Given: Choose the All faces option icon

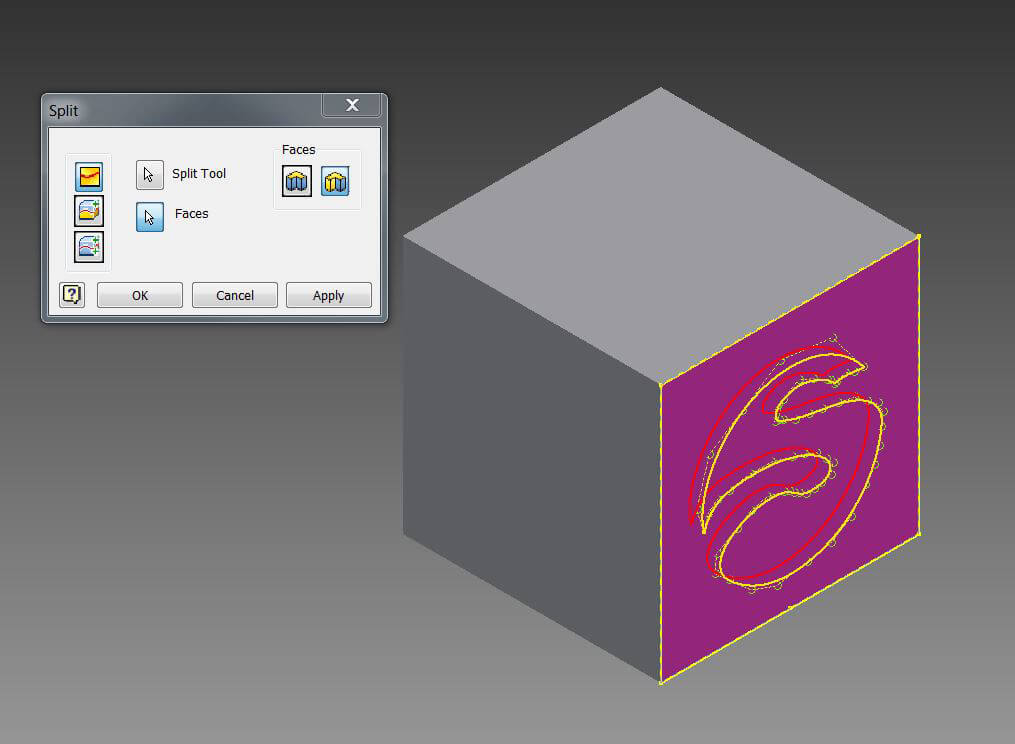Looking at the screenshot, I should 297,182.
